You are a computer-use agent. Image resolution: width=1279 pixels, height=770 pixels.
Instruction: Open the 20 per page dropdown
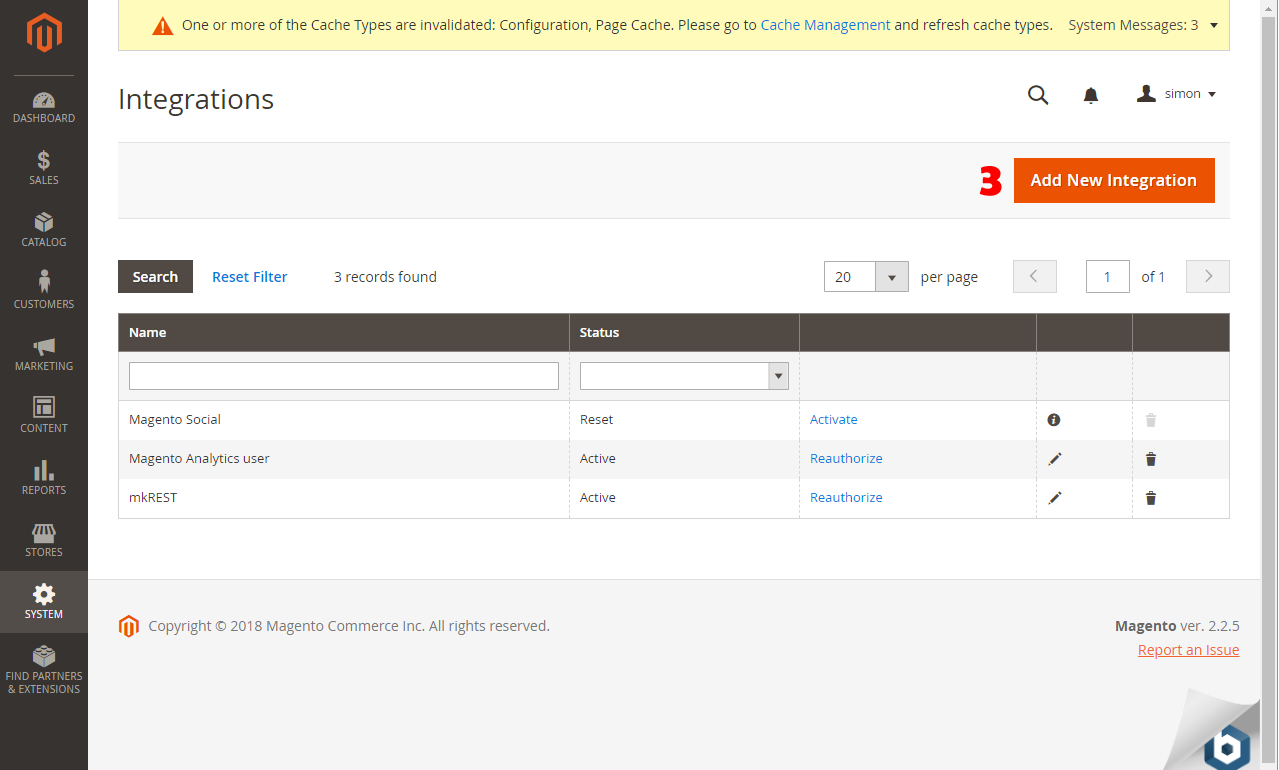click(866, 277)
